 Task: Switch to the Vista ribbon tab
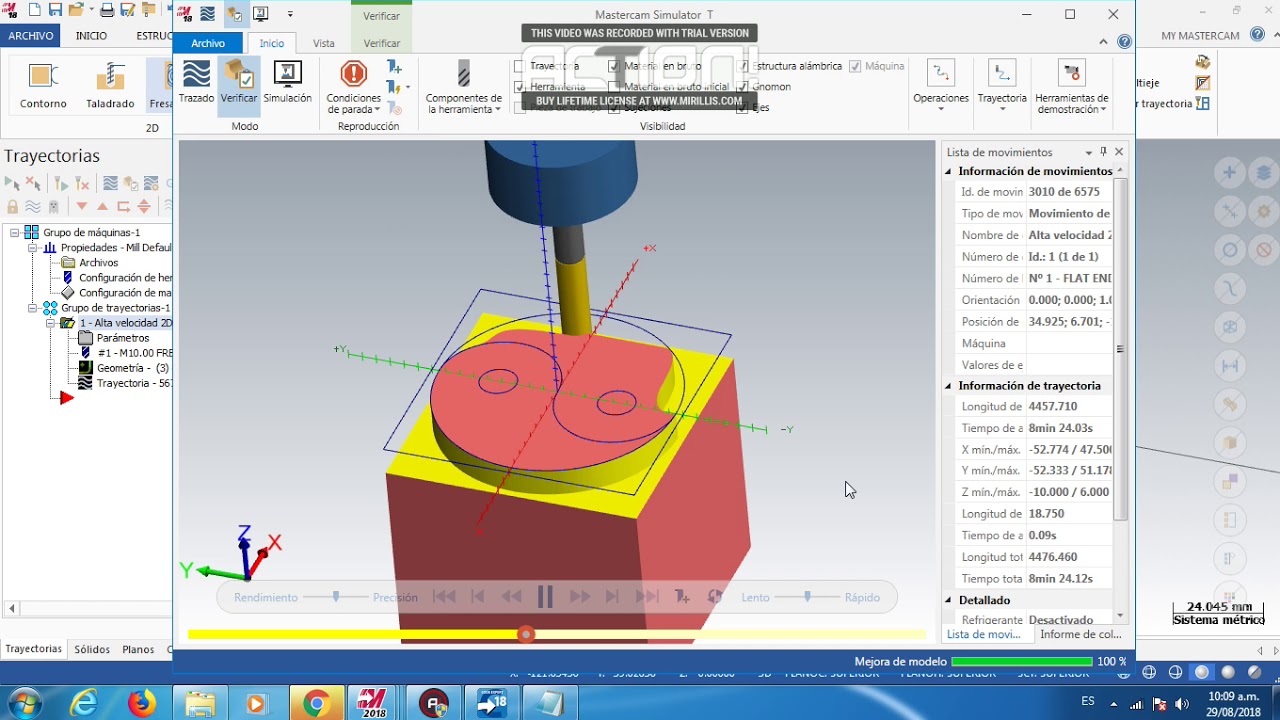(324, 43)
